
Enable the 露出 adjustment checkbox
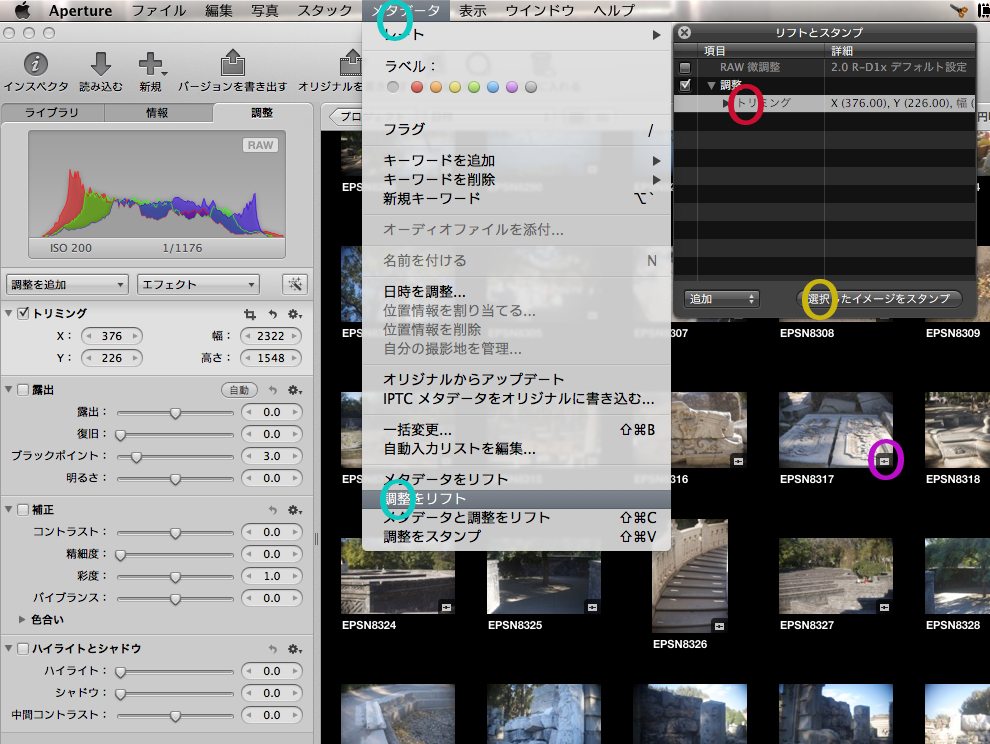[x=24, y=390]
